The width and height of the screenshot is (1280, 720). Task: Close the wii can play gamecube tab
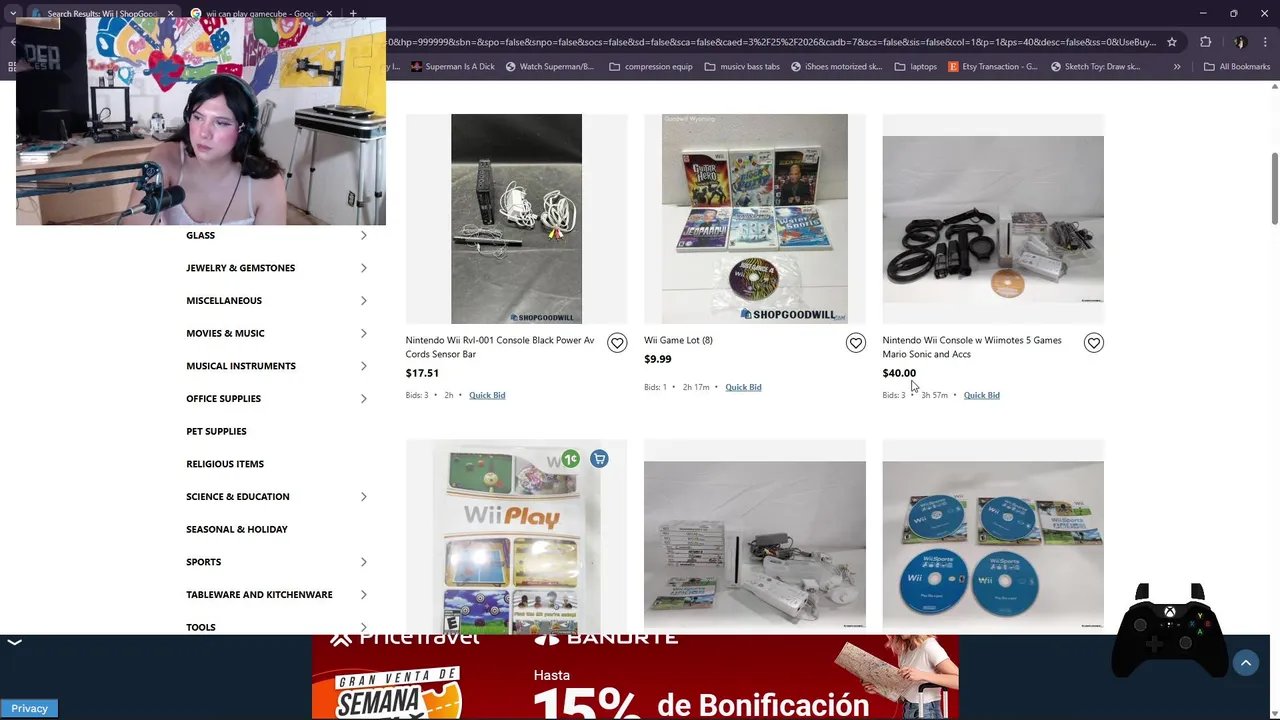pyautogui.click(x=327, y=14)
